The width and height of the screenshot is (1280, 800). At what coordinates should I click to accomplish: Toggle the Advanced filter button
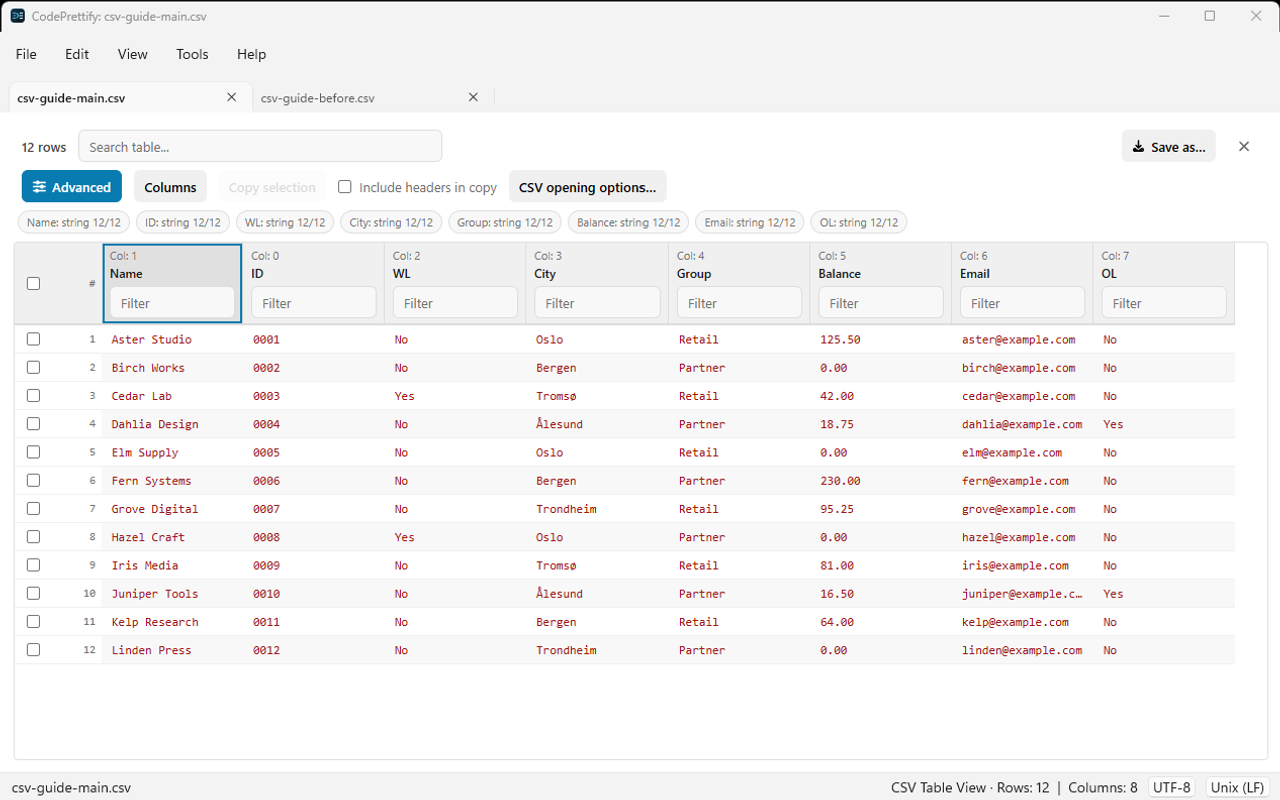point(72,187)
